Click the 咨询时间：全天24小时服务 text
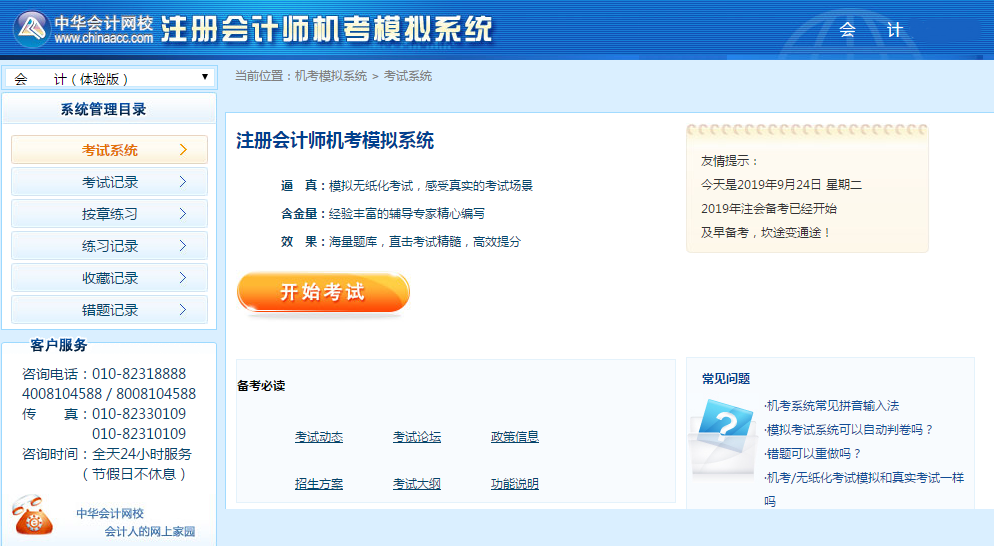994x546 pixels. 106,454
